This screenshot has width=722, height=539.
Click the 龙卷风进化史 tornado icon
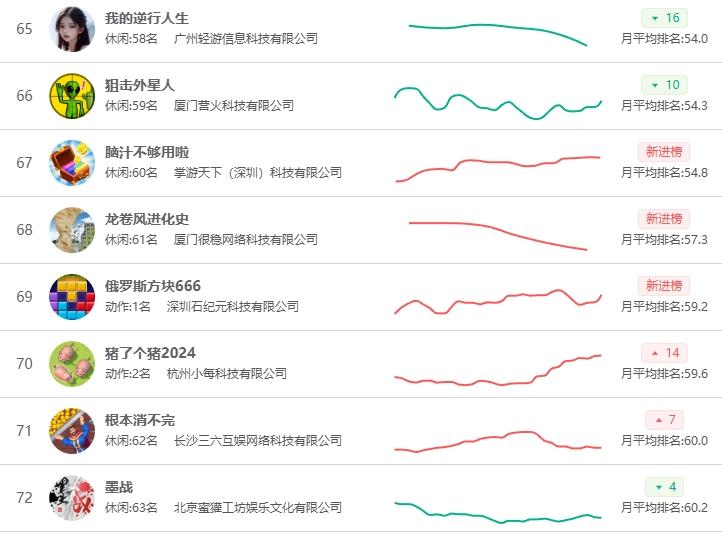[x=72, y=230]
